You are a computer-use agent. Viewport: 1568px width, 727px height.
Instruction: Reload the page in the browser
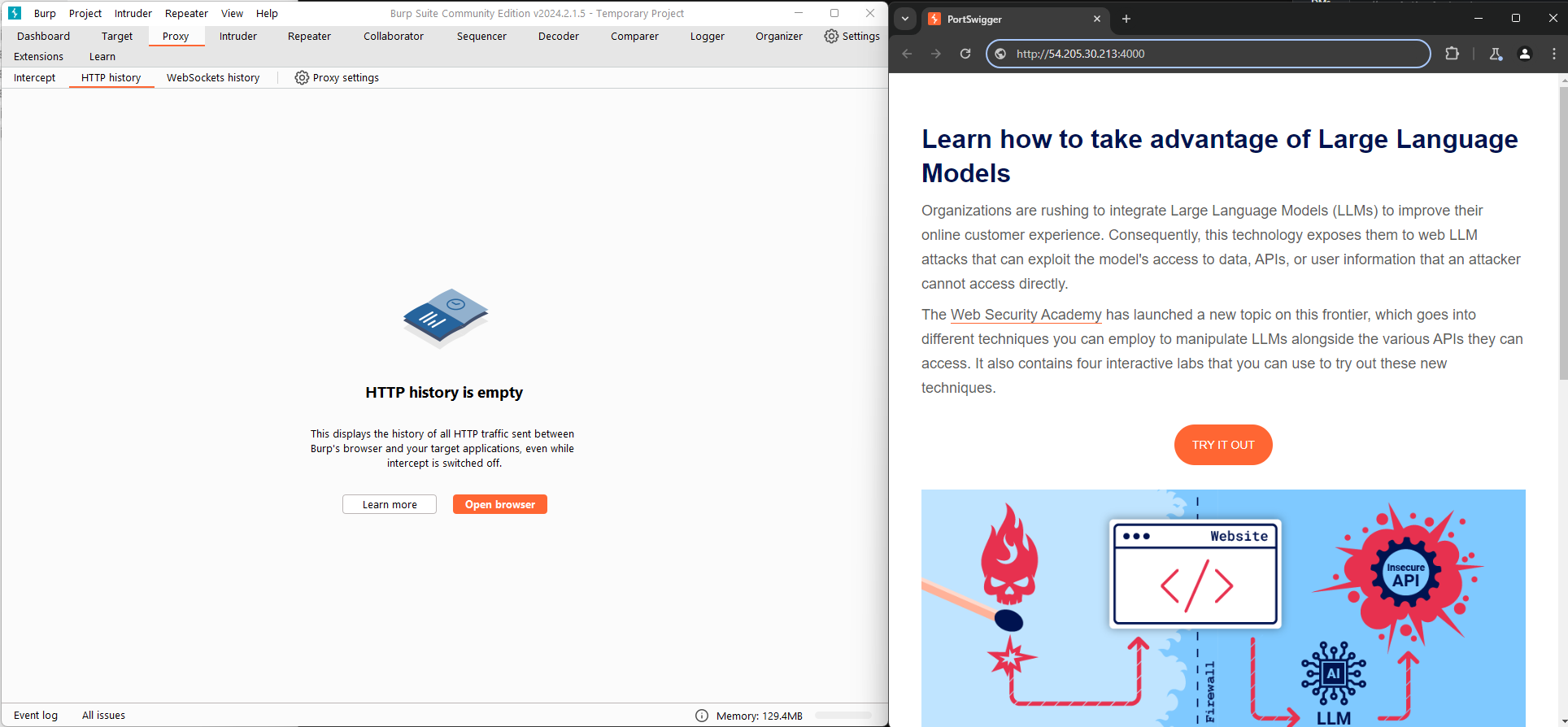[965, 54]
